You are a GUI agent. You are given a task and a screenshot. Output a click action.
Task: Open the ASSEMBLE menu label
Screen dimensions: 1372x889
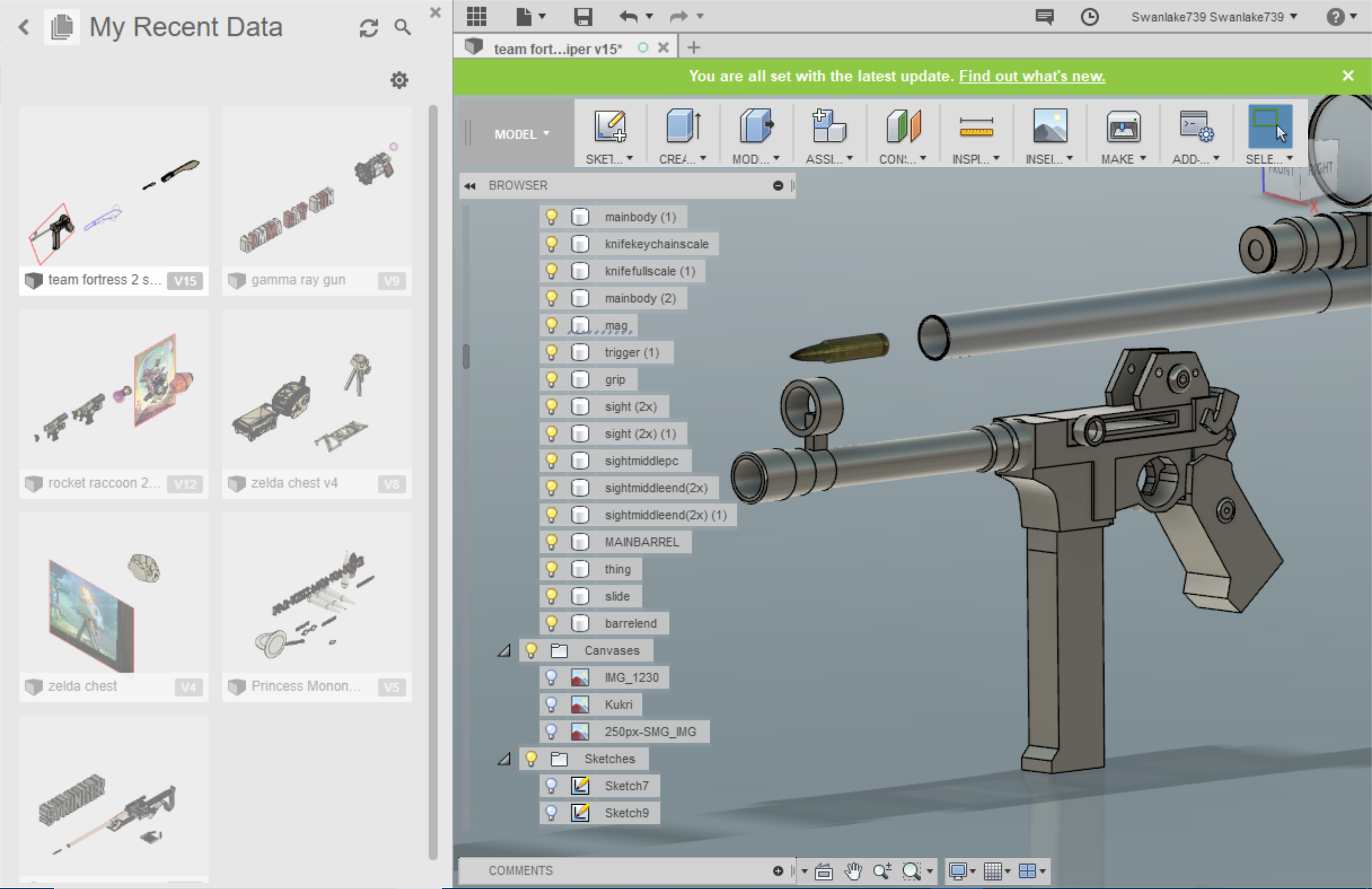click(x=829, y=159)
